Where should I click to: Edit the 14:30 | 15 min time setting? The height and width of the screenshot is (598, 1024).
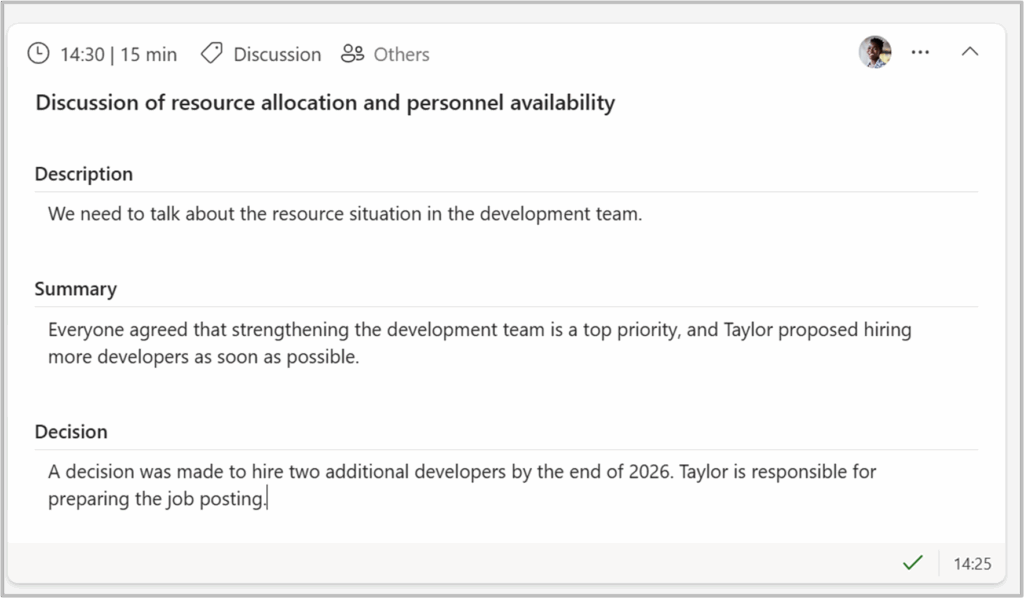tap(118, 55)
